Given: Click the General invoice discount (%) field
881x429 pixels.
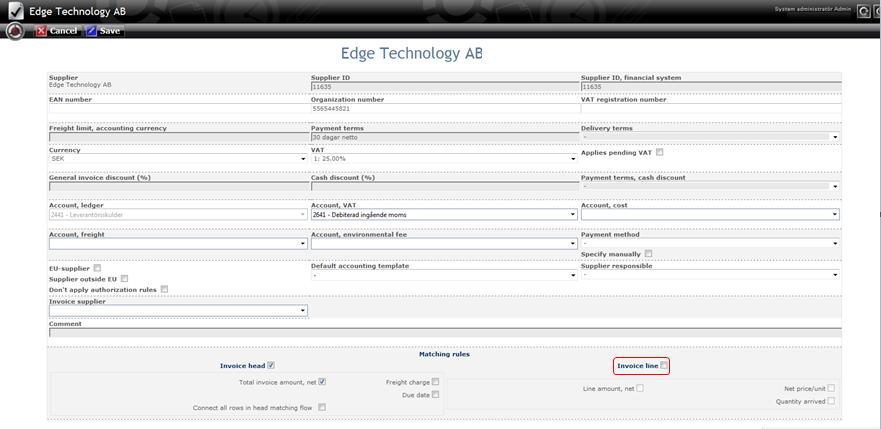Looking at the screenshot, I should tap(178, 186).
